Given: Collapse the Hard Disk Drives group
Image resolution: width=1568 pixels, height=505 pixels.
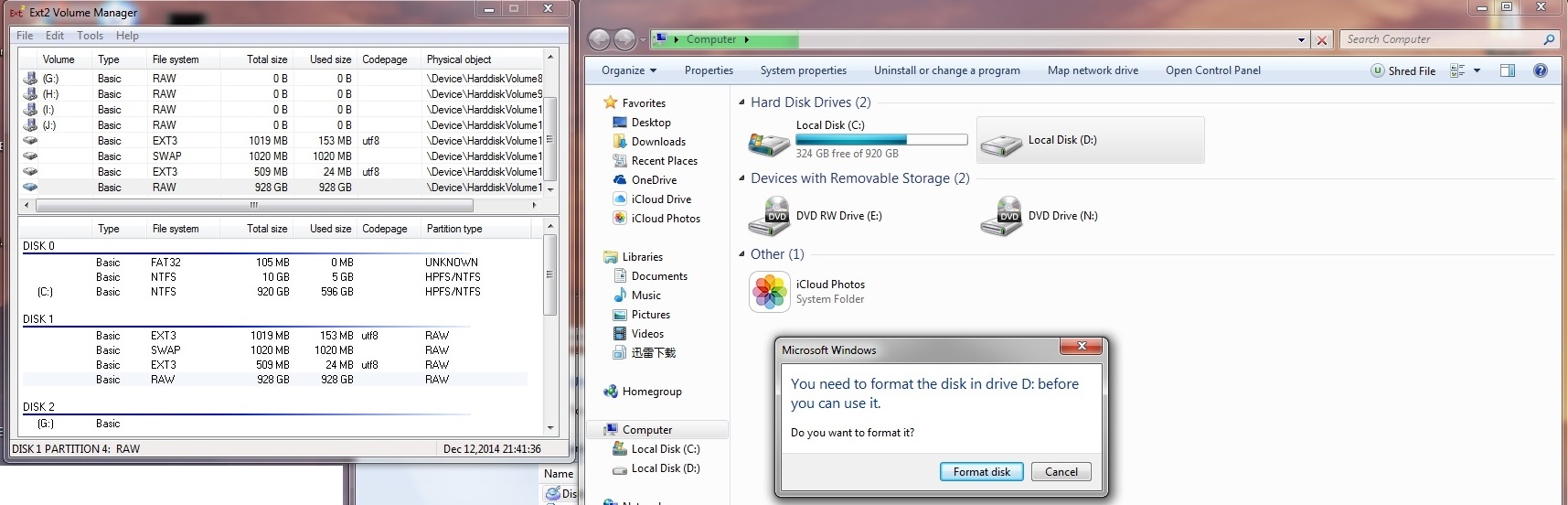Looking at the screenshot, I should (741, 102).
